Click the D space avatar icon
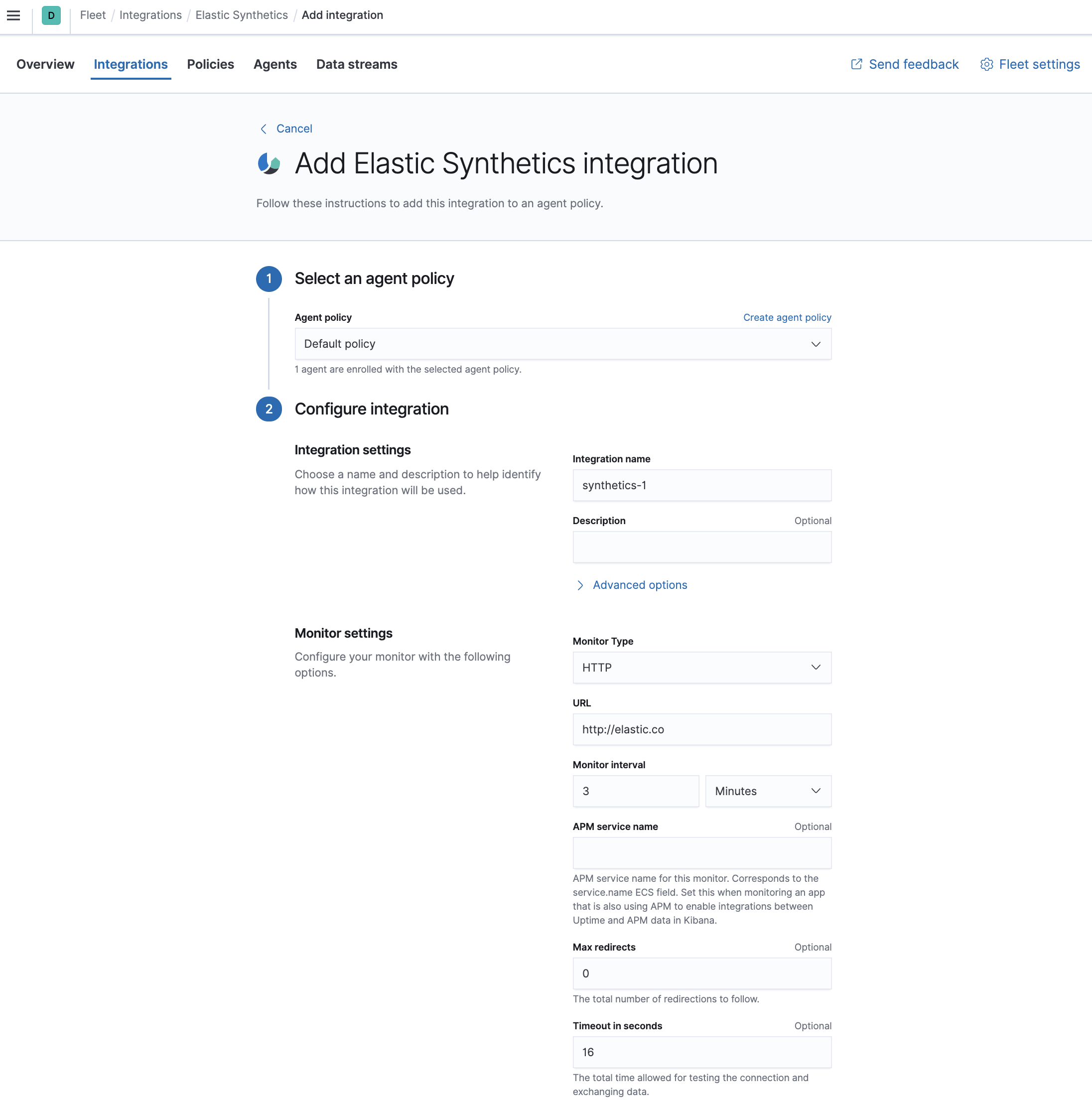The height and width of the screenshot is (1104, 1092). pos(51,15)
